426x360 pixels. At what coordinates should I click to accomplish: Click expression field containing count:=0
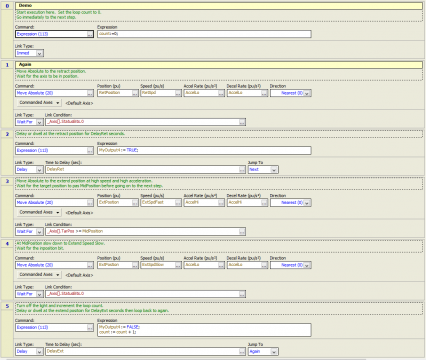click(x=204, y=34)
